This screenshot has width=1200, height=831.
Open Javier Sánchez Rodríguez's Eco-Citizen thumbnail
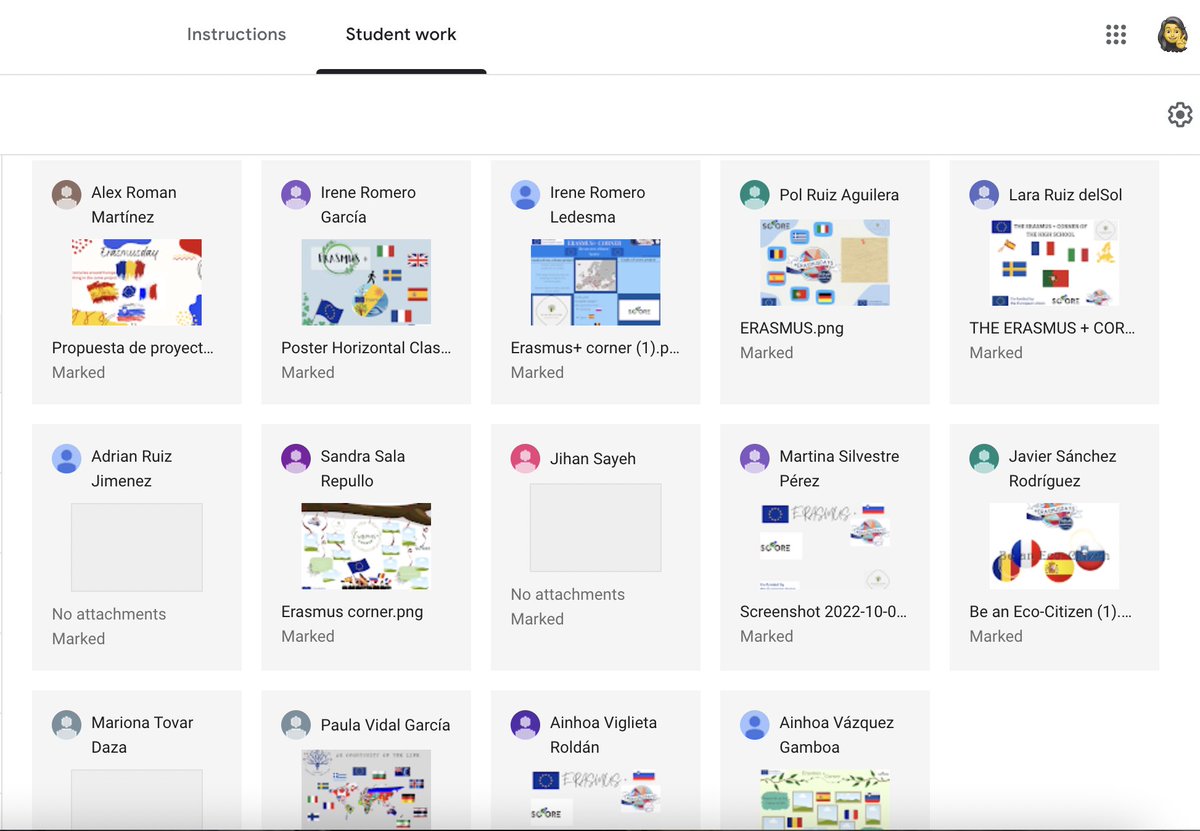coord(1054,546)
